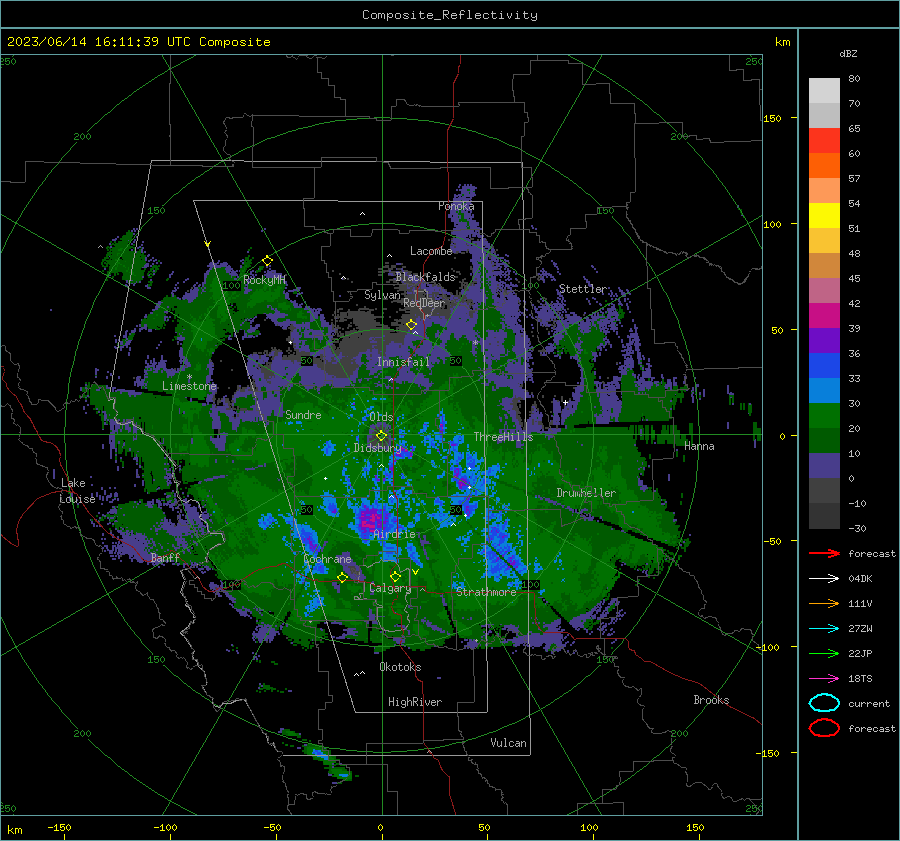Click the ThreeHills label
900x841 pixels.
(x=503, y=437)
